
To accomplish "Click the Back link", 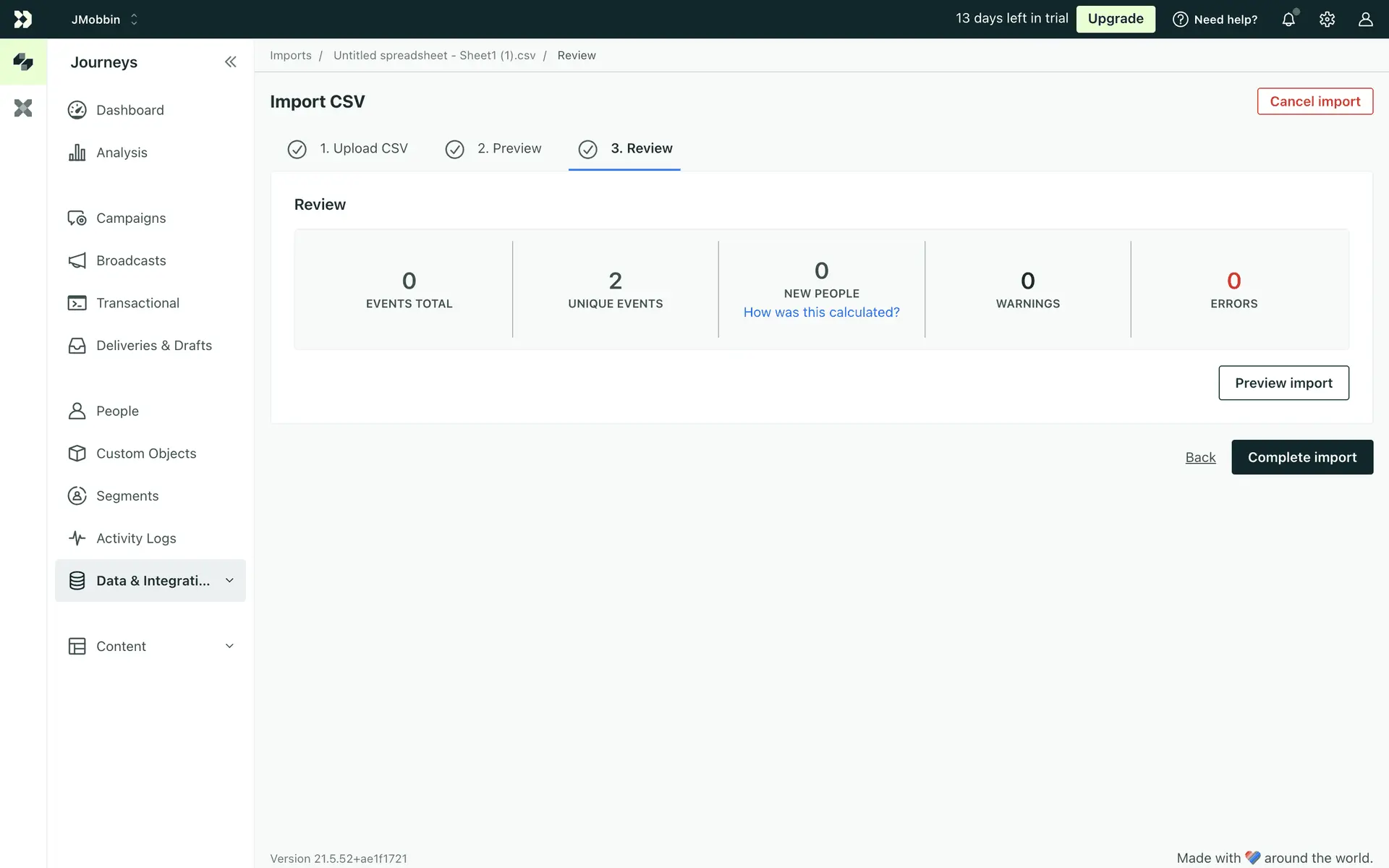I will [1199, 458].
